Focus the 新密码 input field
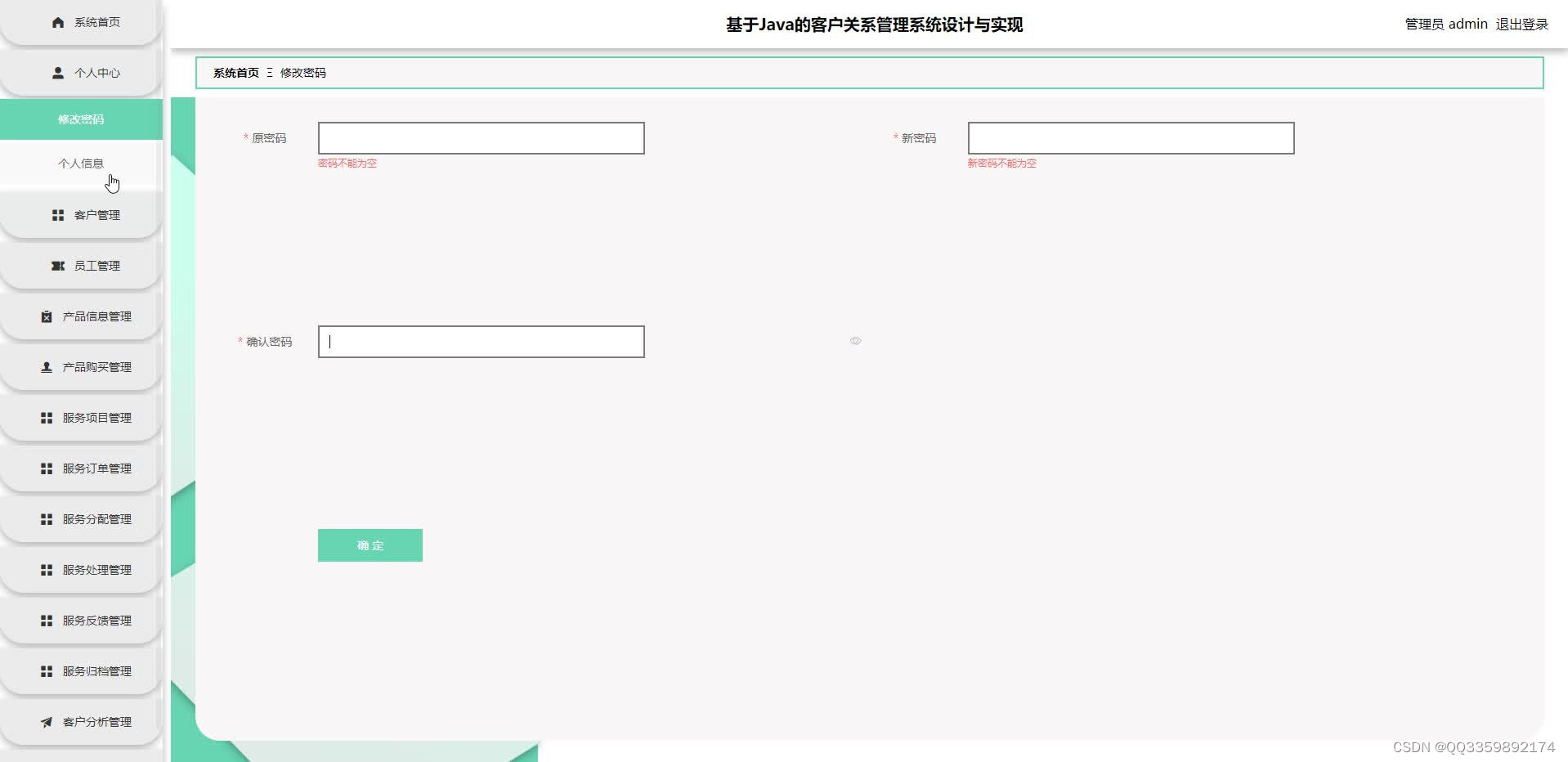The width and height of the screenshot is (1568, 762). tap(1131, 138)
